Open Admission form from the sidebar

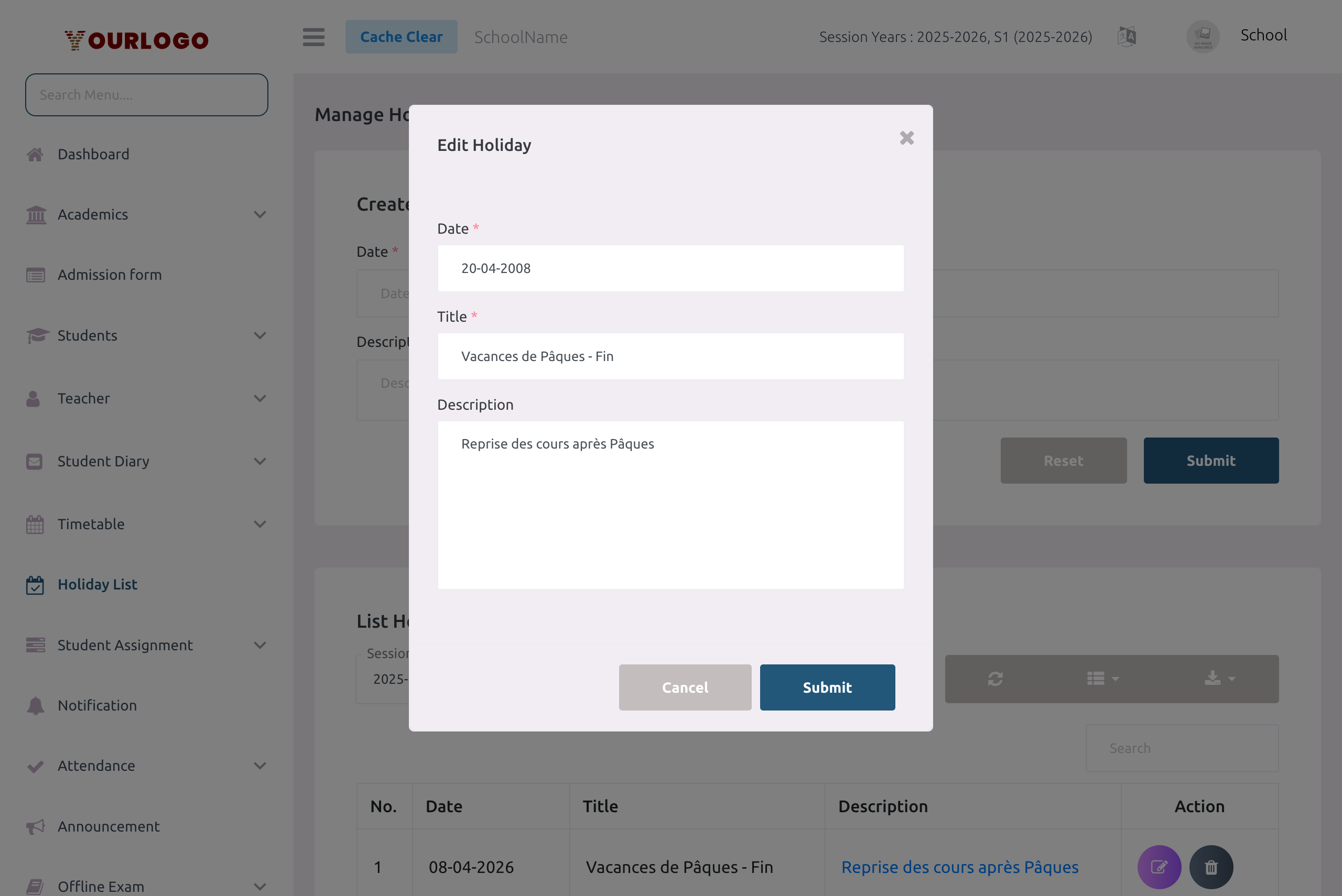[x=109, y=274]
